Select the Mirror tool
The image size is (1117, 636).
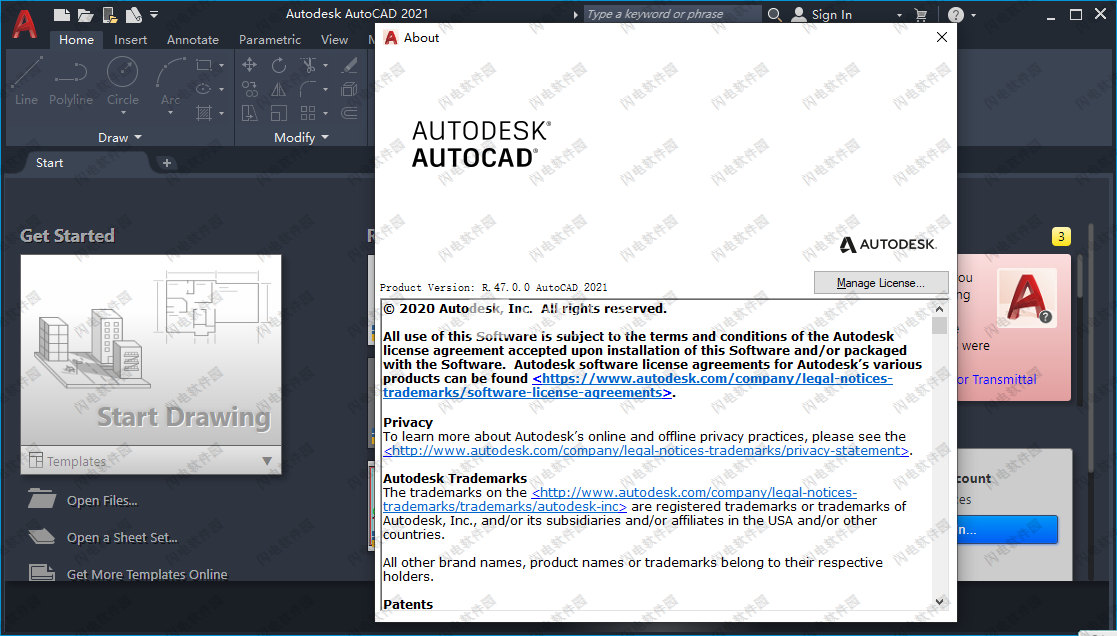(279, 89)
